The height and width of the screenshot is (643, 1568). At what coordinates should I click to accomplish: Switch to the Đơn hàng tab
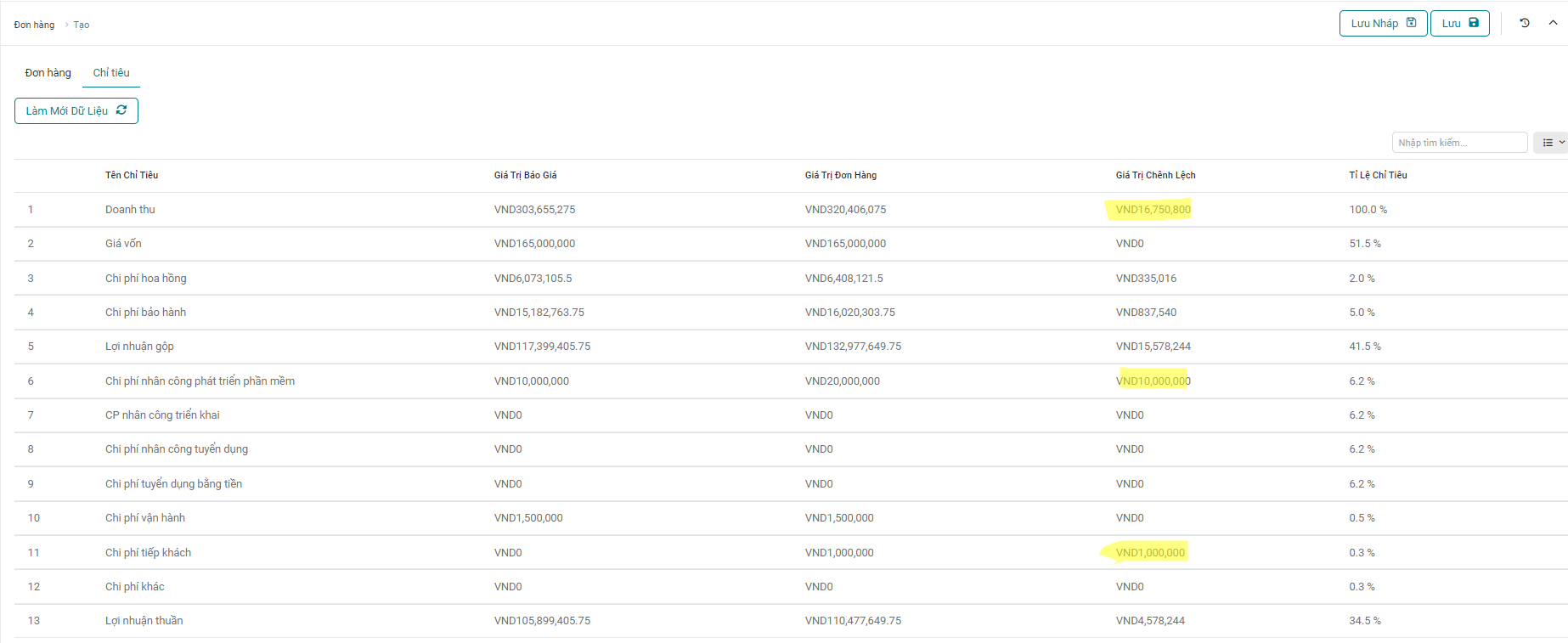(48, 73)
